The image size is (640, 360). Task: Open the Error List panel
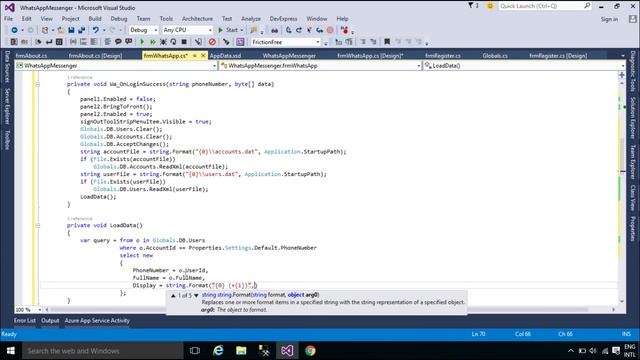tap(25, 321)
